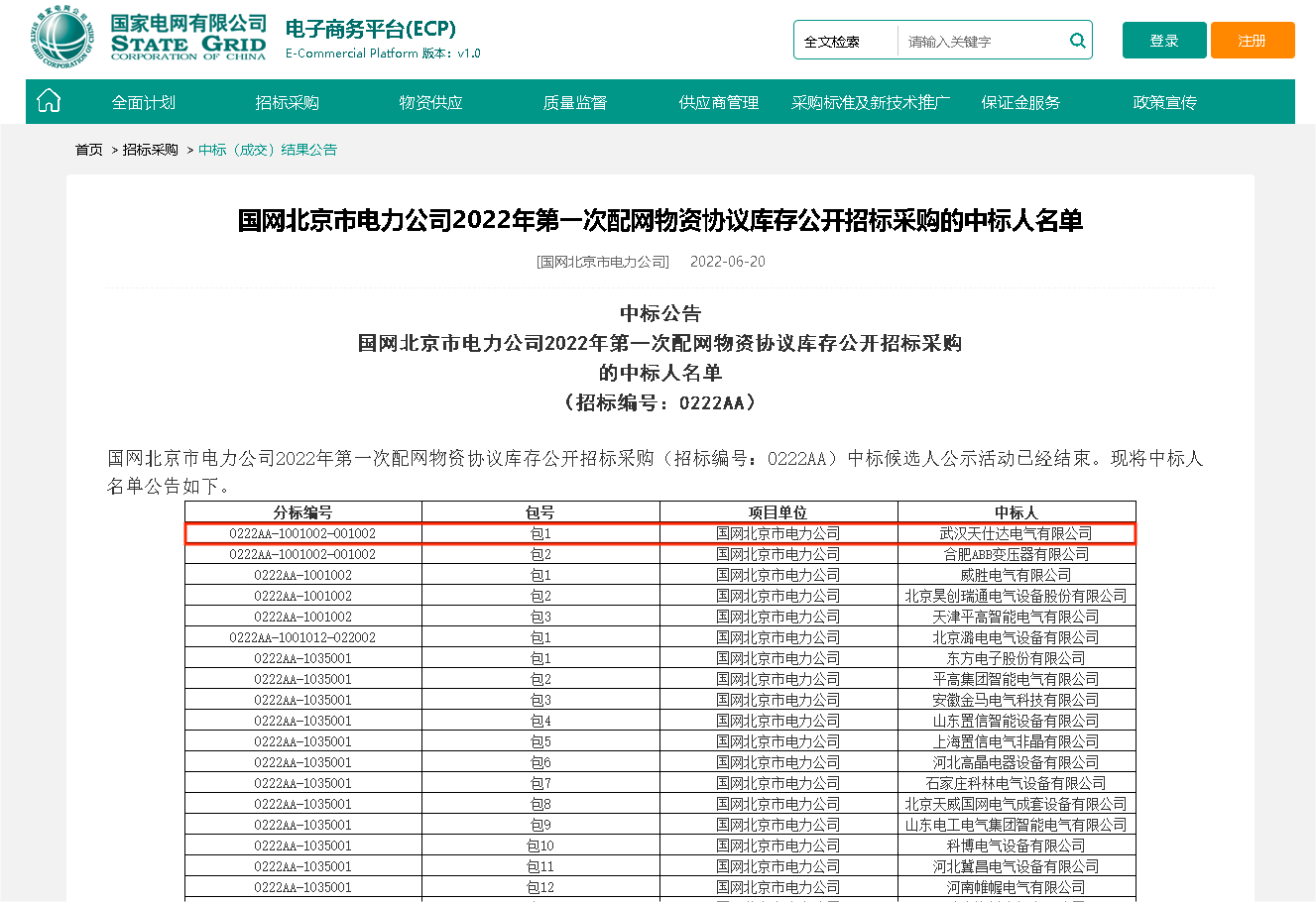The image size is (1316, 902).
Task: Select cell 合肥ABB变压器有限公司
Action: tap(1017, 554)
